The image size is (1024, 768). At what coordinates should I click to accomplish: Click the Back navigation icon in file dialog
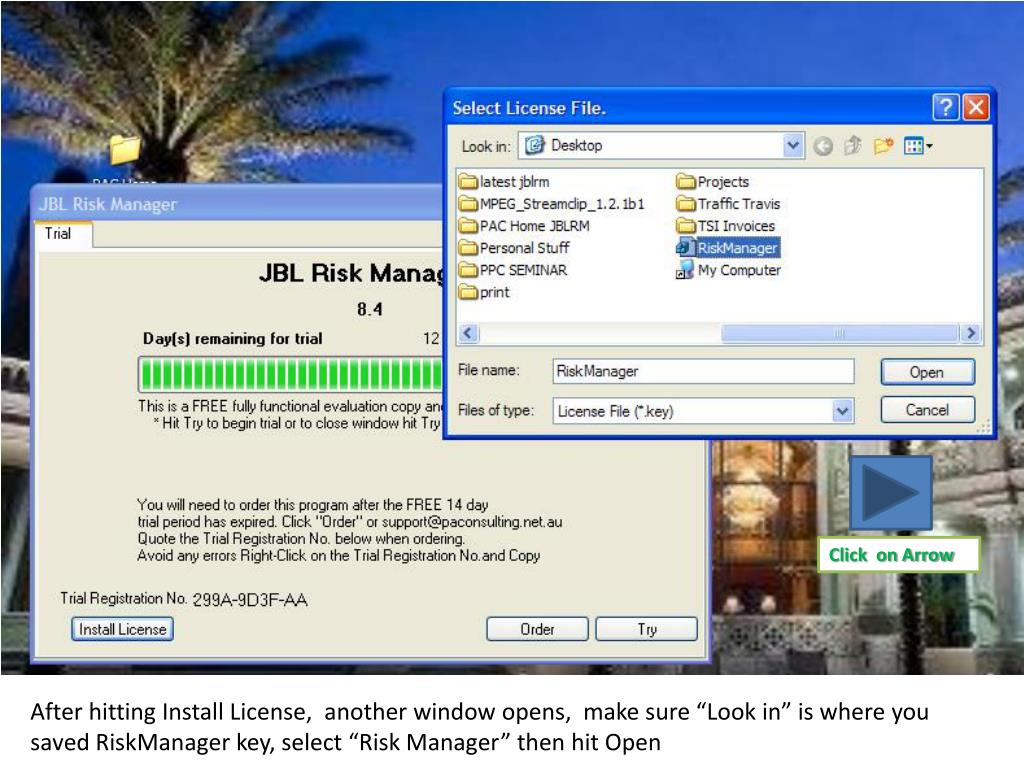click(823, 146)
